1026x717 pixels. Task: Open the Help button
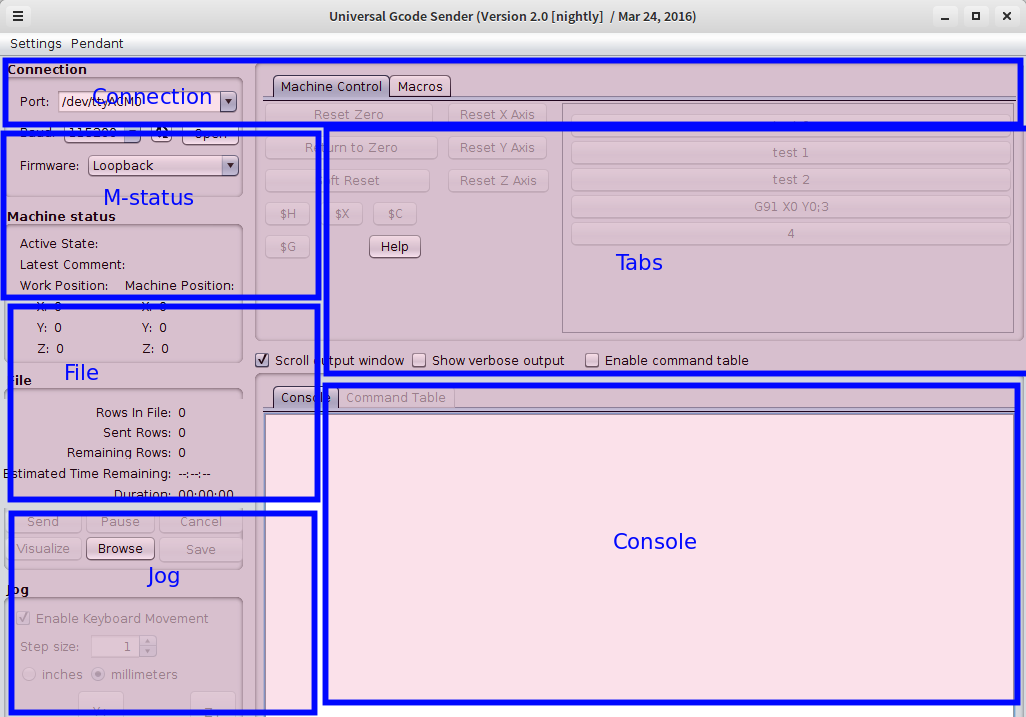[395, 247]
